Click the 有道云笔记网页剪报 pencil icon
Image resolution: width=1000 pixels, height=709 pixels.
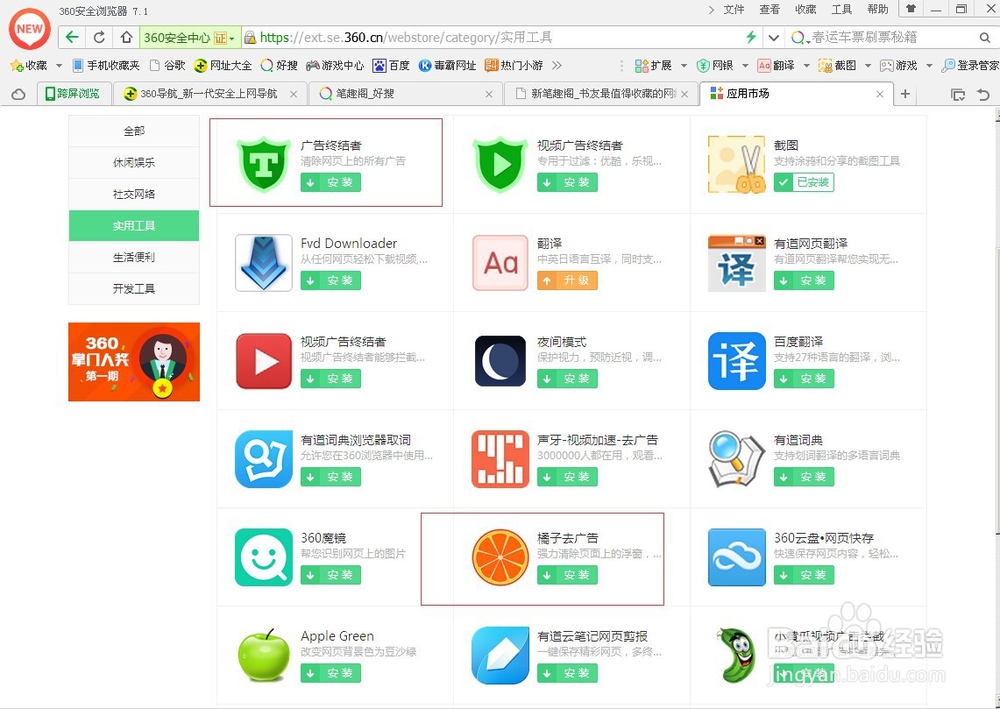501,655
